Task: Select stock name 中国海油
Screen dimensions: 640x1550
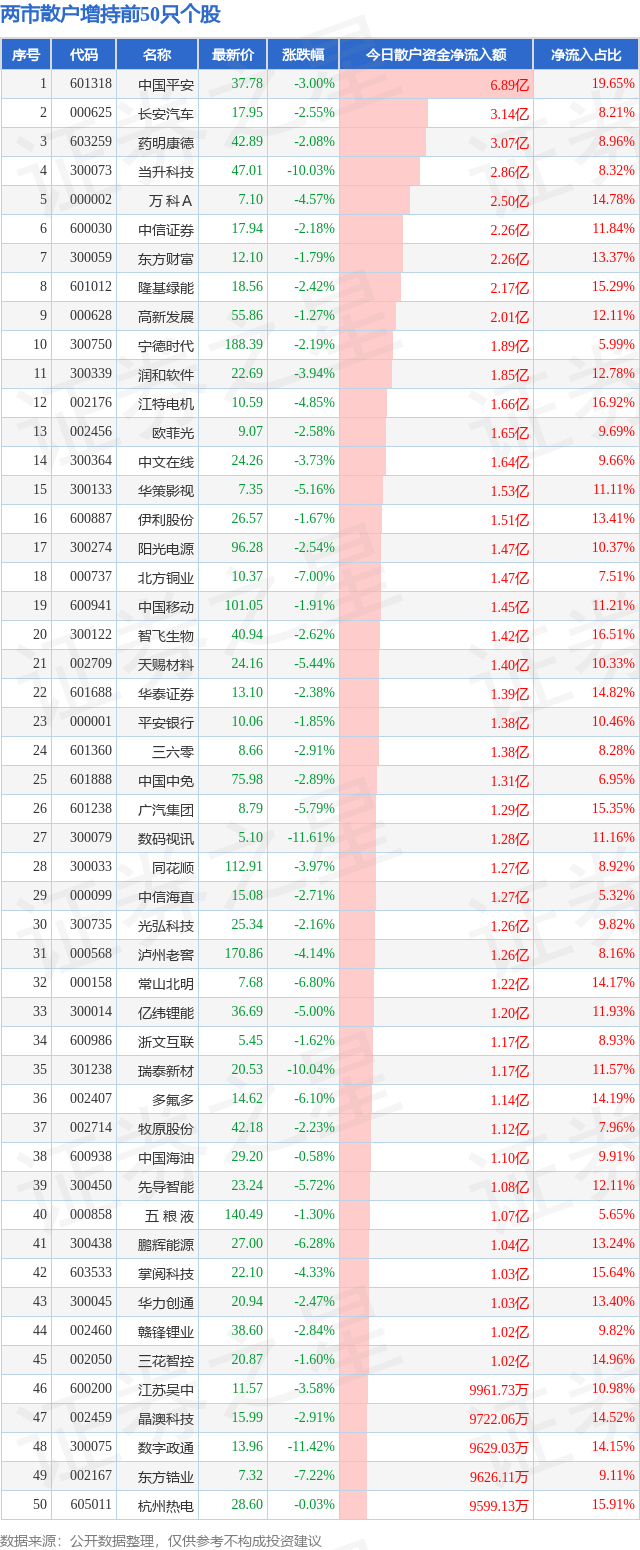Action: click(x=166, y=1158)
